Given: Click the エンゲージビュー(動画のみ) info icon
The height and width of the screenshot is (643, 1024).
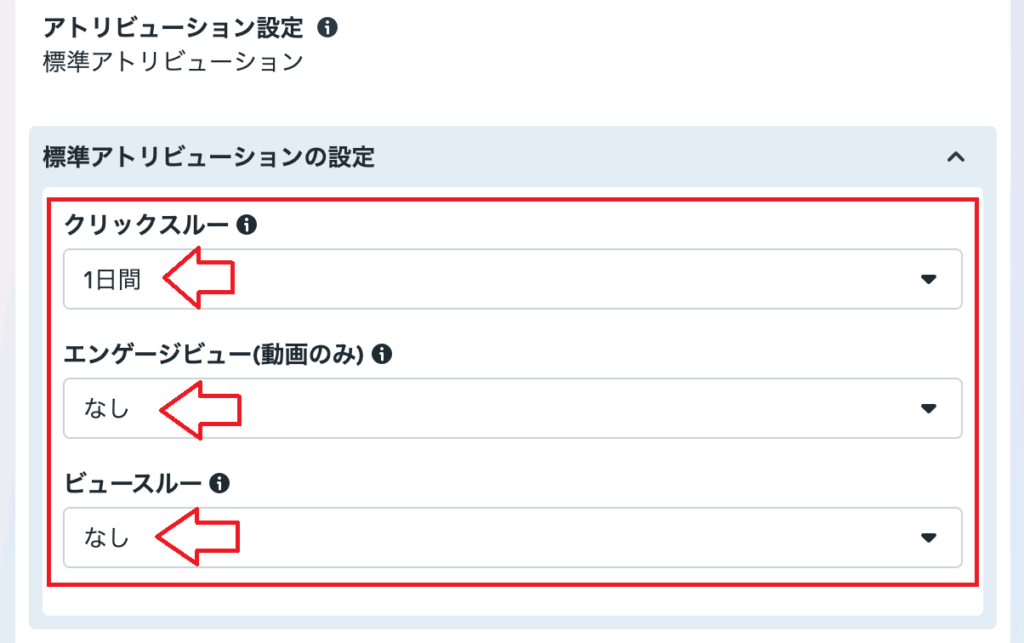Looking at the screenshot, I should tap(381, 353).
